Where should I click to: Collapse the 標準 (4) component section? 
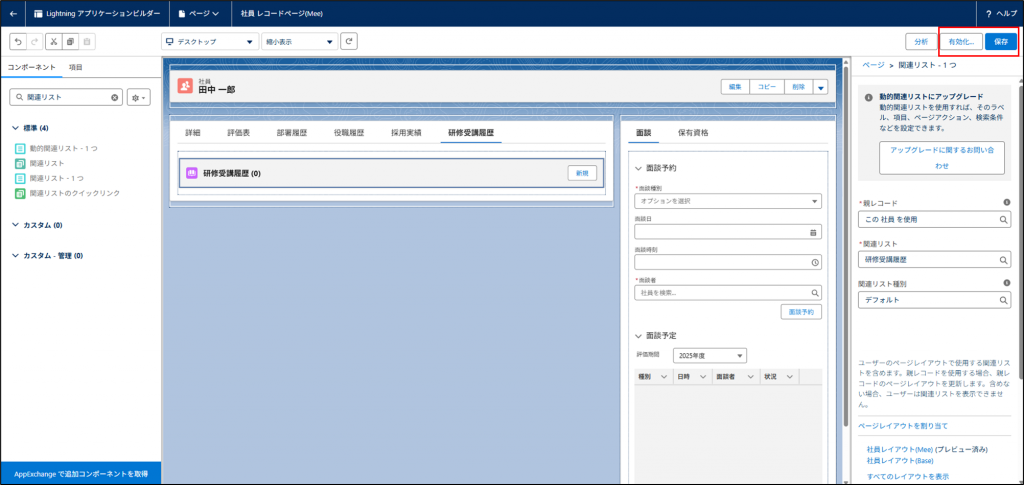tap(15, 128)
